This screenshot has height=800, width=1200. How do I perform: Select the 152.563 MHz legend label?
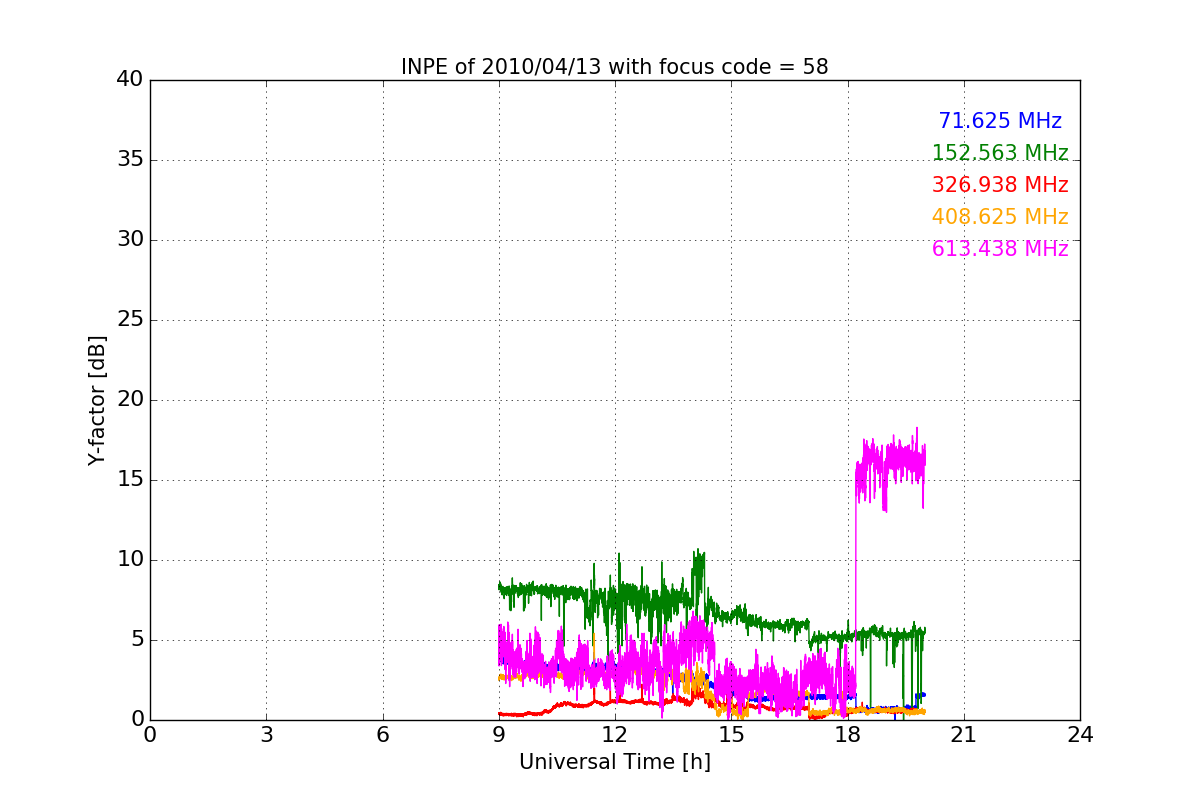1000,153
